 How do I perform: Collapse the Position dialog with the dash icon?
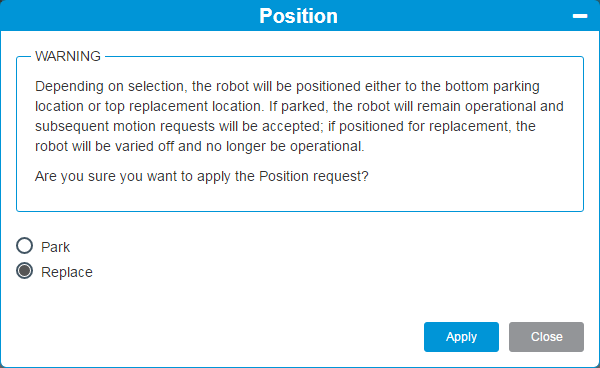(x=580, y=16)
